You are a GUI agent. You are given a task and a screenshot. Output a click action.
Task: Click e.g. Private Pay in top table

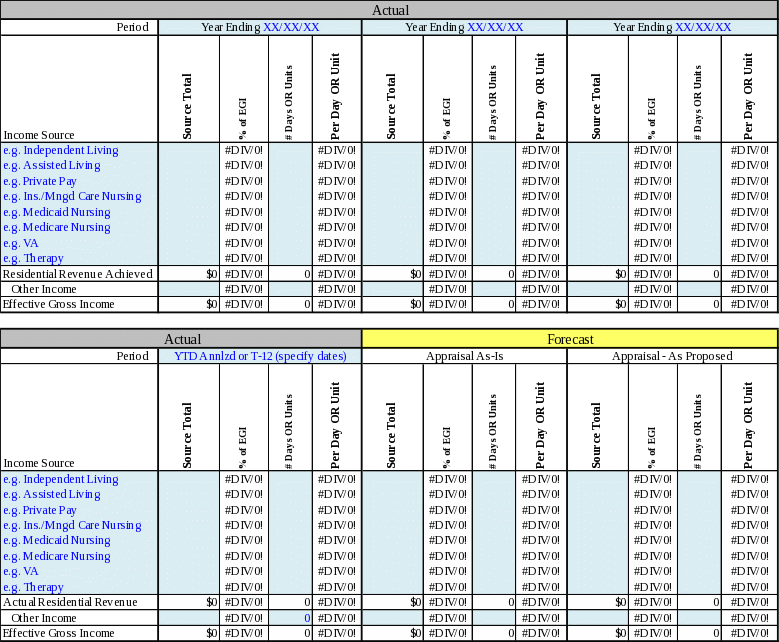point(40,181)
